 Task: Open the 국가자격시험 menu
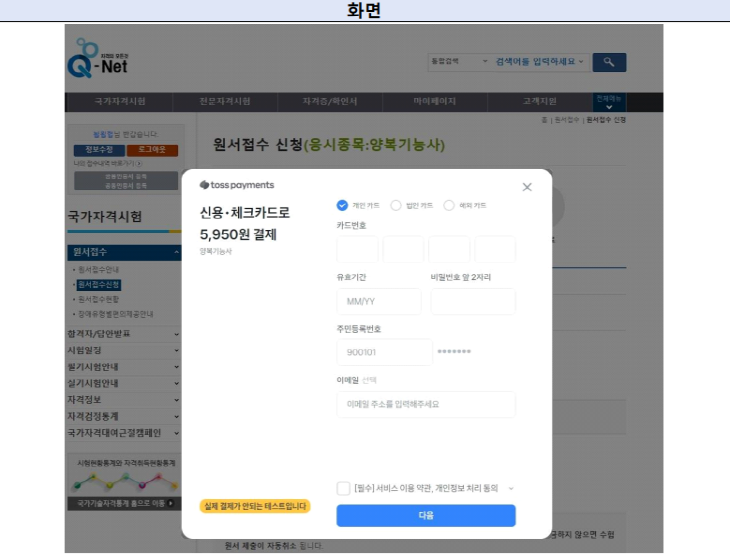120,101
